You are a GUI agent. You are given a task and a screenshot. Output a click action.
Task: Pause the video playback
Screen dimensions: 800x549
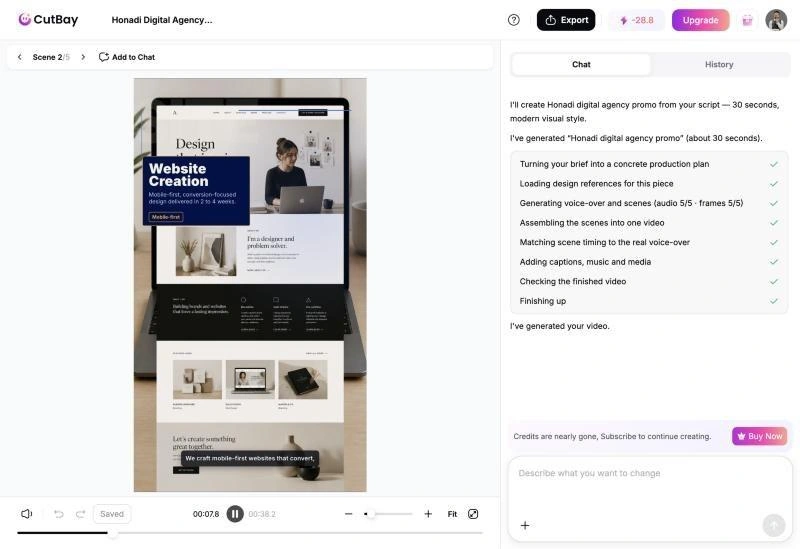pos(235,514)
